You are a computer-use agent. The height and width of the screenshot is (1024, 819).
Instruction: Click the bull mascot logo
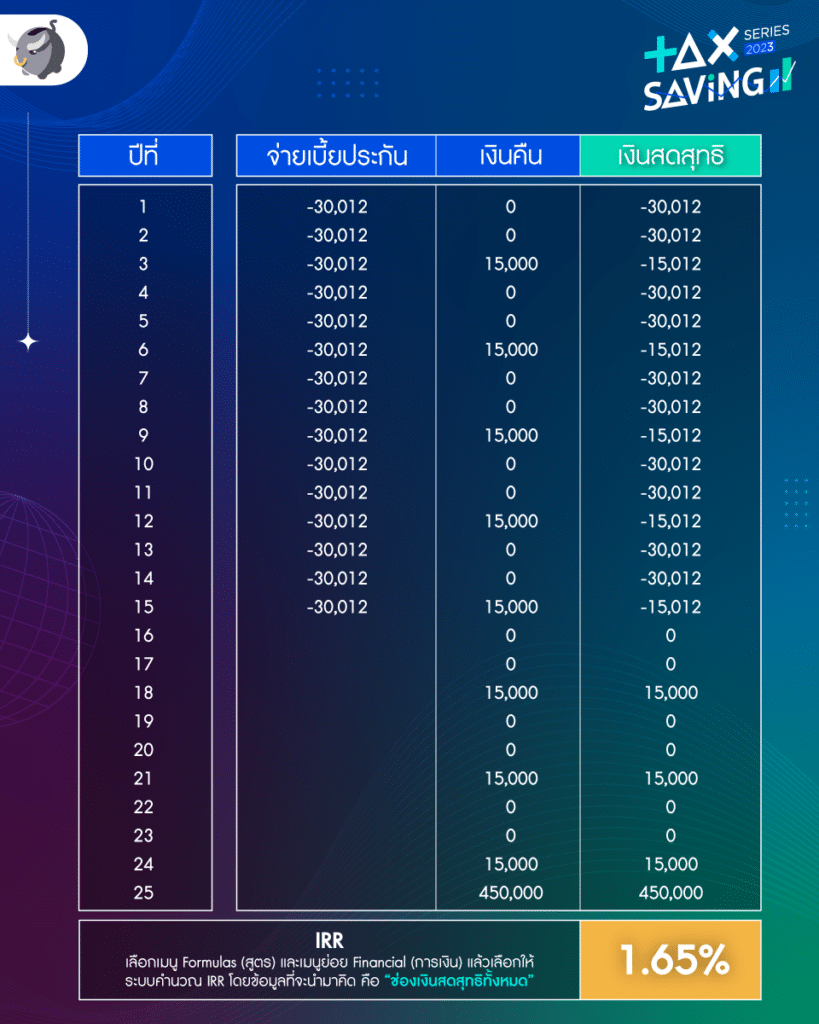pos(42,51)
